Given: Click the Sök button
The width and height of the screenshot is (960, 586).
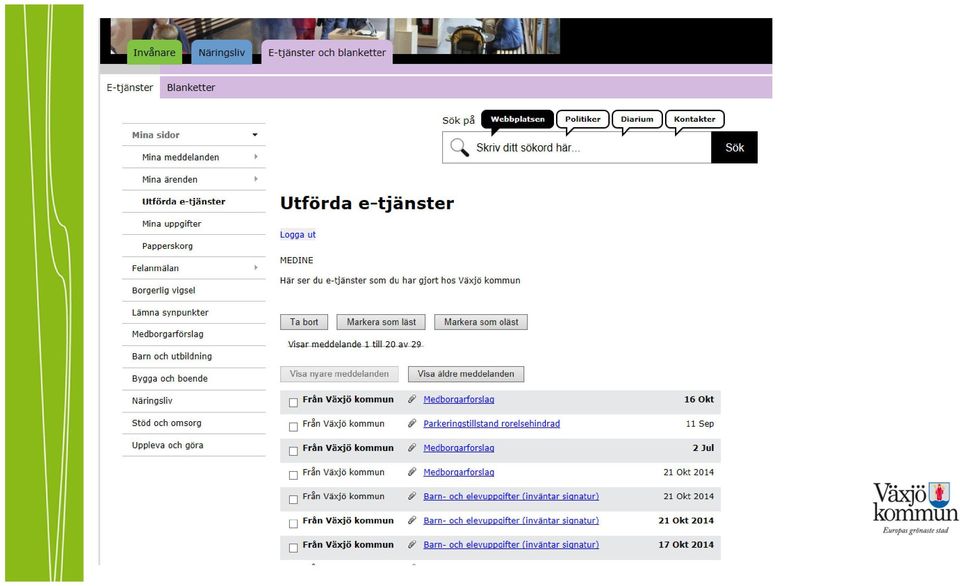Looking at the screenshot, I should click(x=734, y=148).
